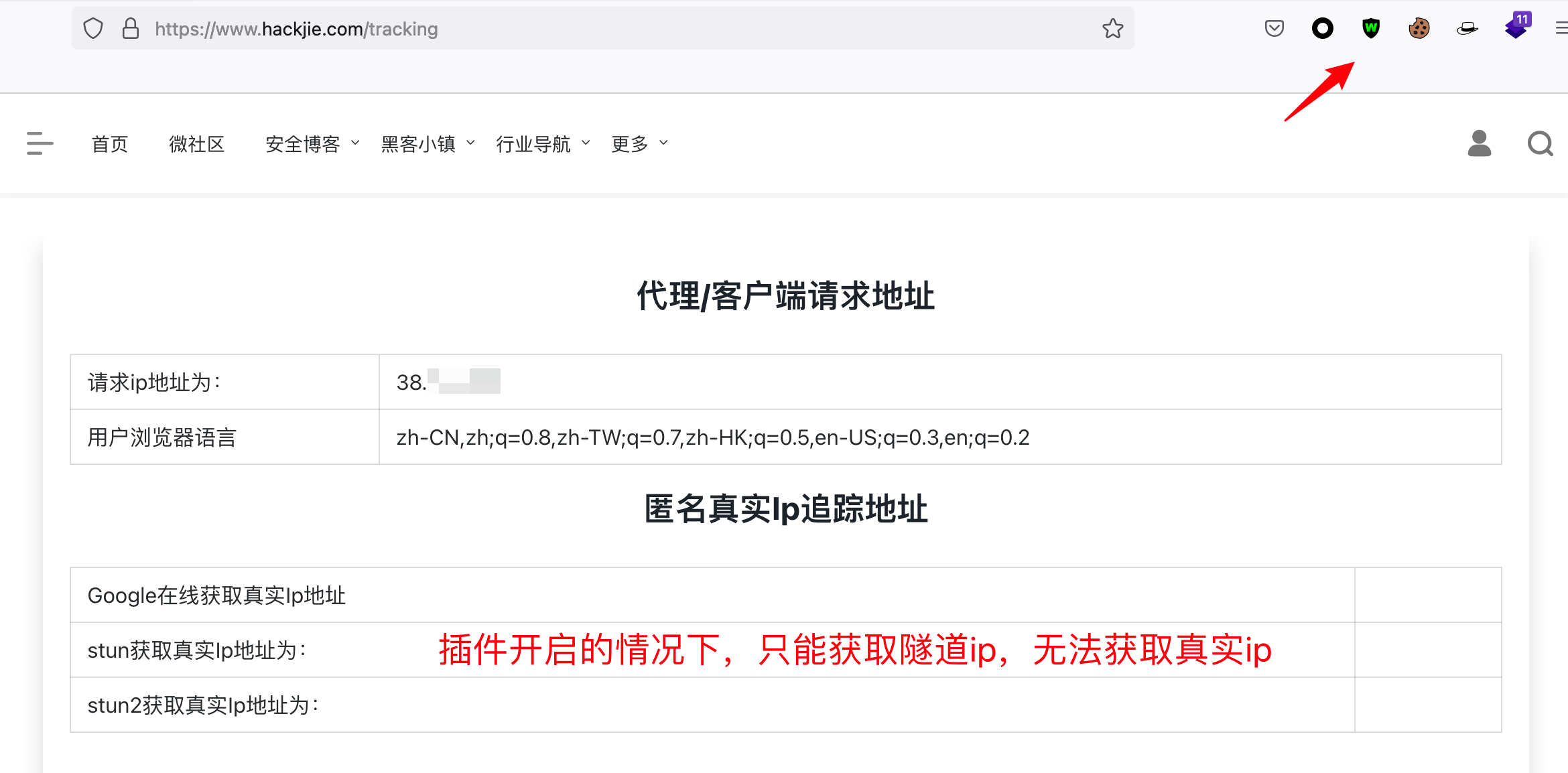Image resolution: width=1568 pixels, height=773 pixels.
Task: Toggle the green W shield WebRTC extension
Action: (x=1370, y=29)
